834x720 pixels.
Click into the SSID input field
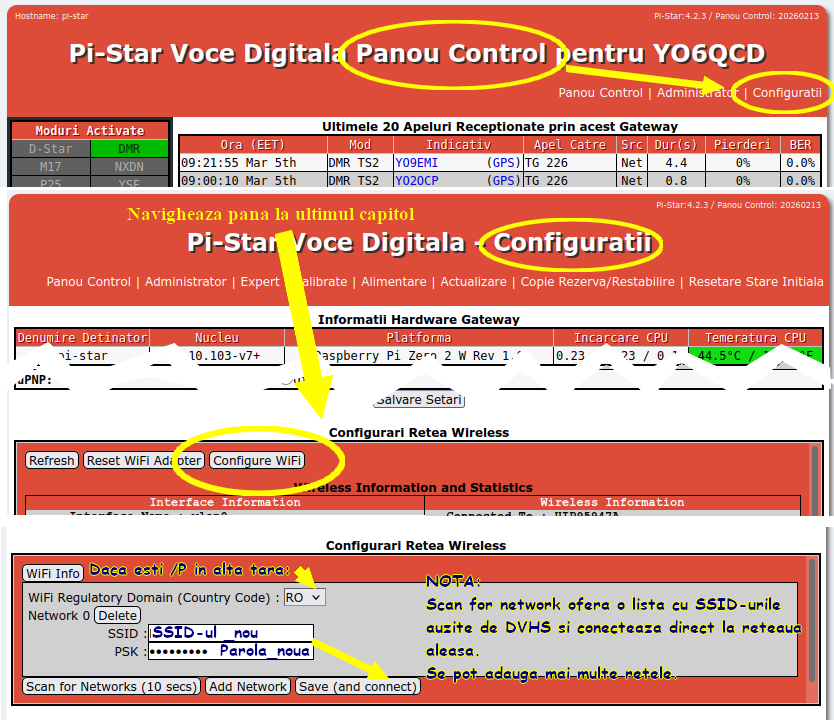230,633
